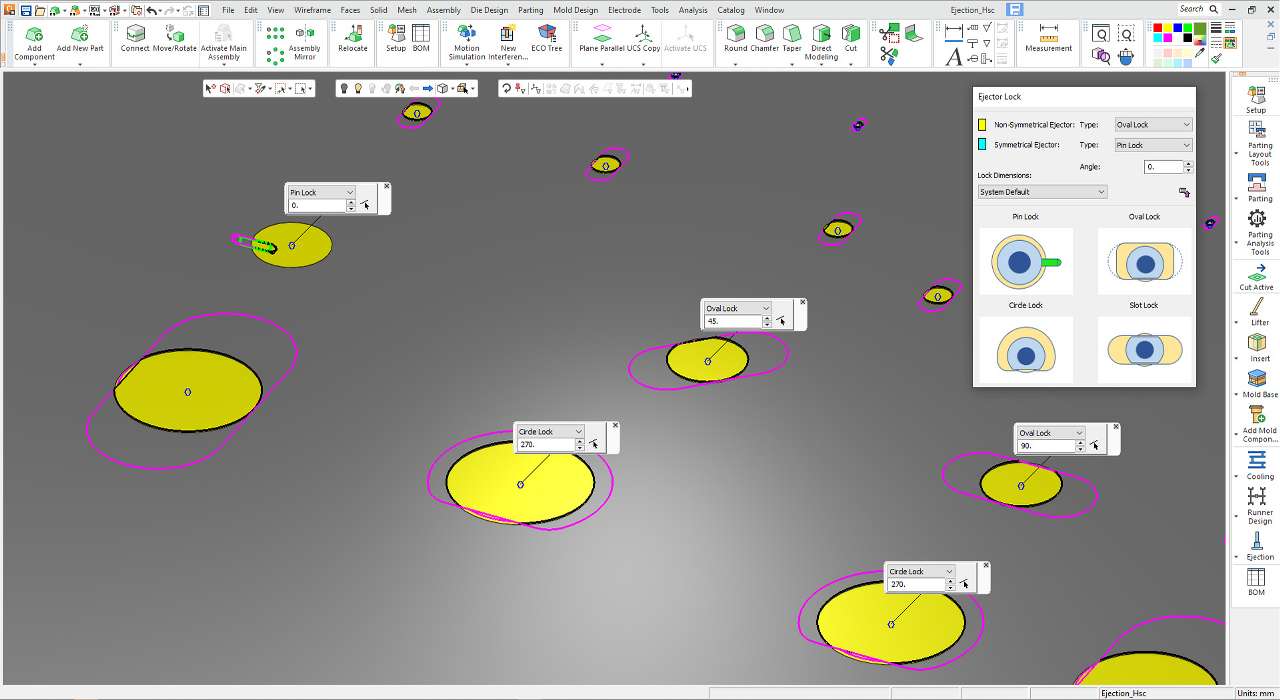Open the Mold Design menu

pos(575,10)
